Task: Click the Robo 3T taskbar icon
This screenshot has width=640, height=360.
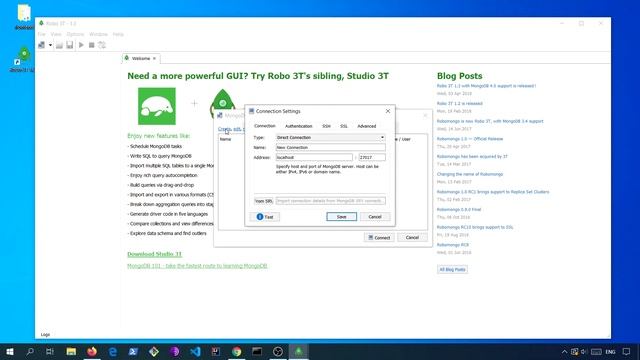Action: coord(299,351)
